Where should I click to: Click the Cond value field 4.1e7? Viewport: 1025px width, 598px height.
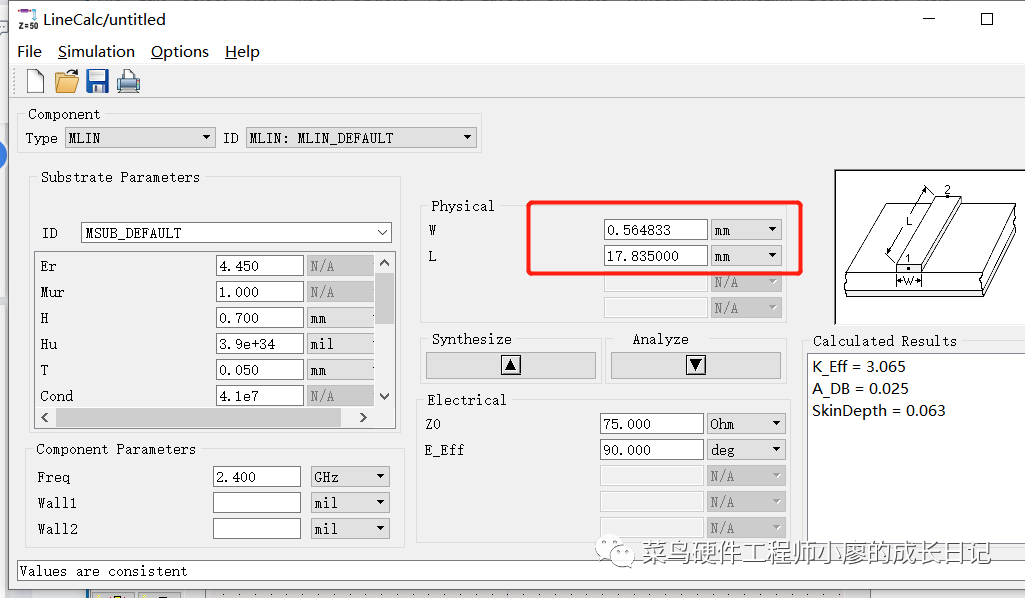point(260,396)
